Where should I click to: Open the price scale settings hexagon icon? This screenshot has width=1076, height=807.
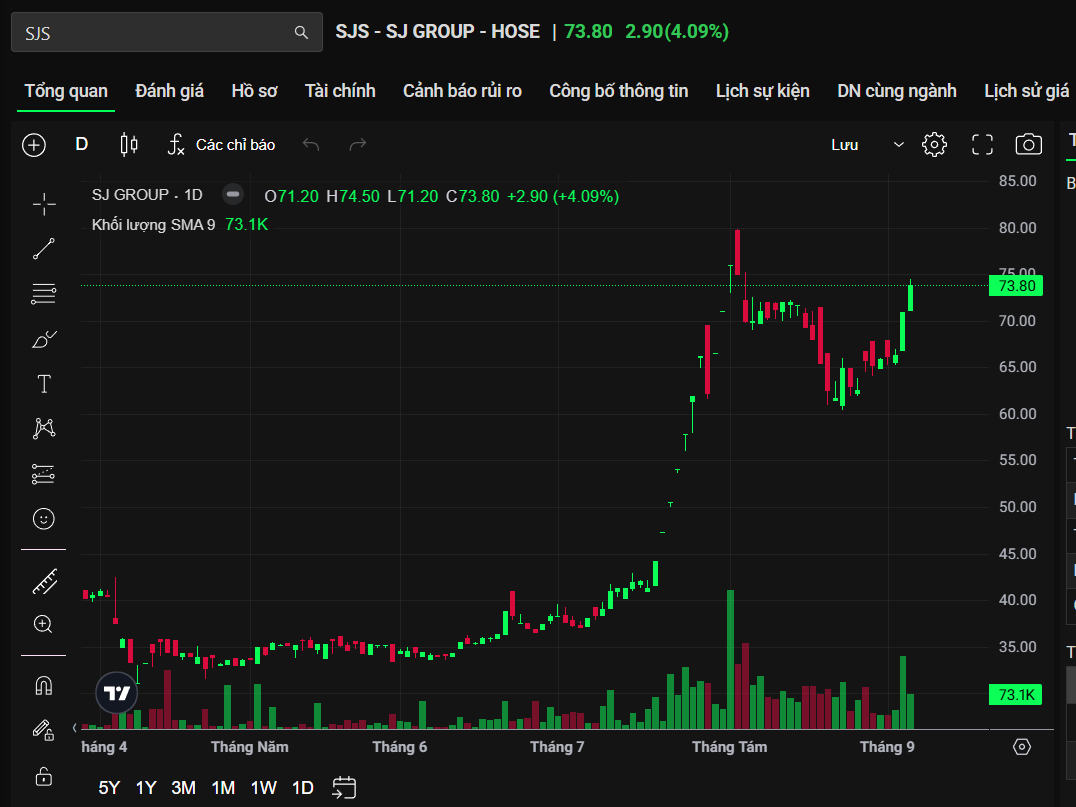pyautogui.click(x=1022, y=747)
